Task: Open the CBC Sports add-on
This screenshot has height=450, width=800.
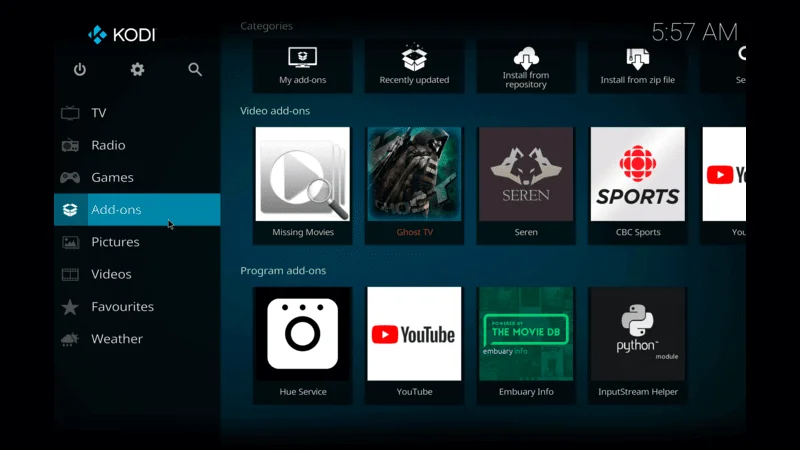Action: pyautogui.click(x=638, y=185)
